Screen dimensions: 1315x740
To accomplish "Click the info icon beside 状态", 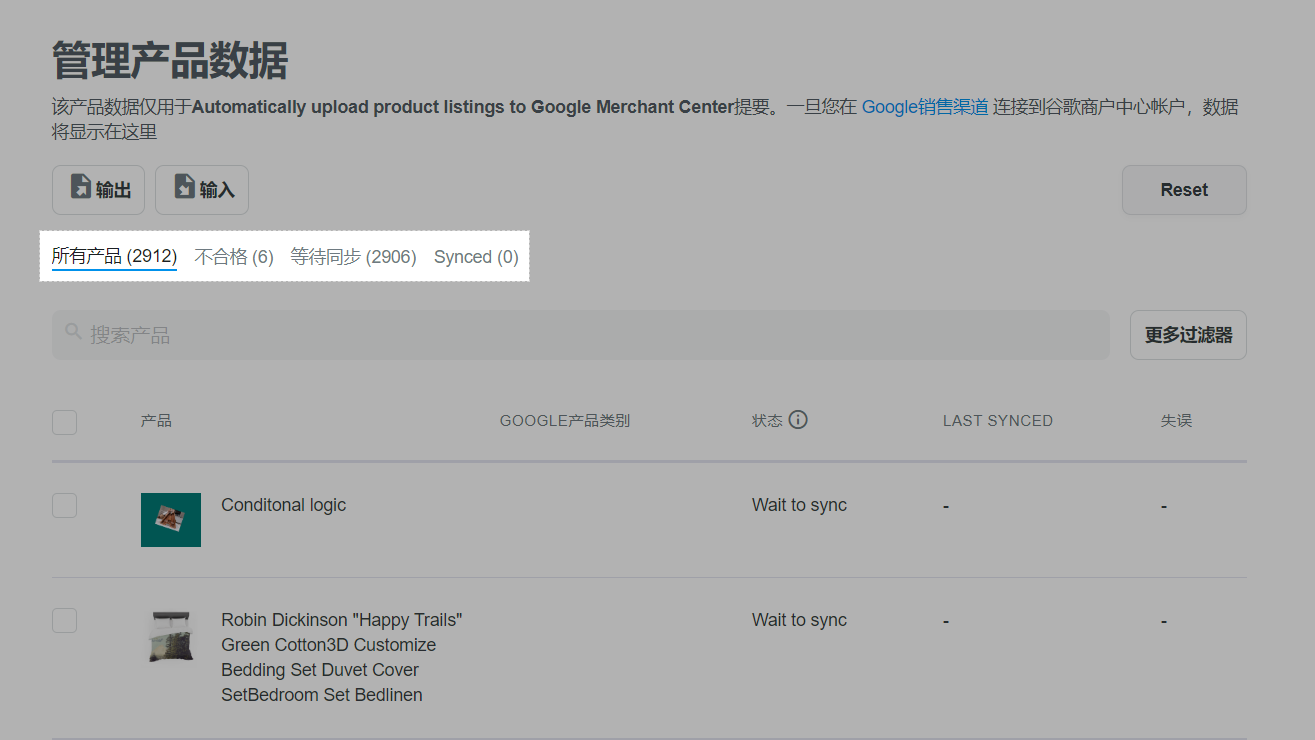I will (x=798, y=420).
